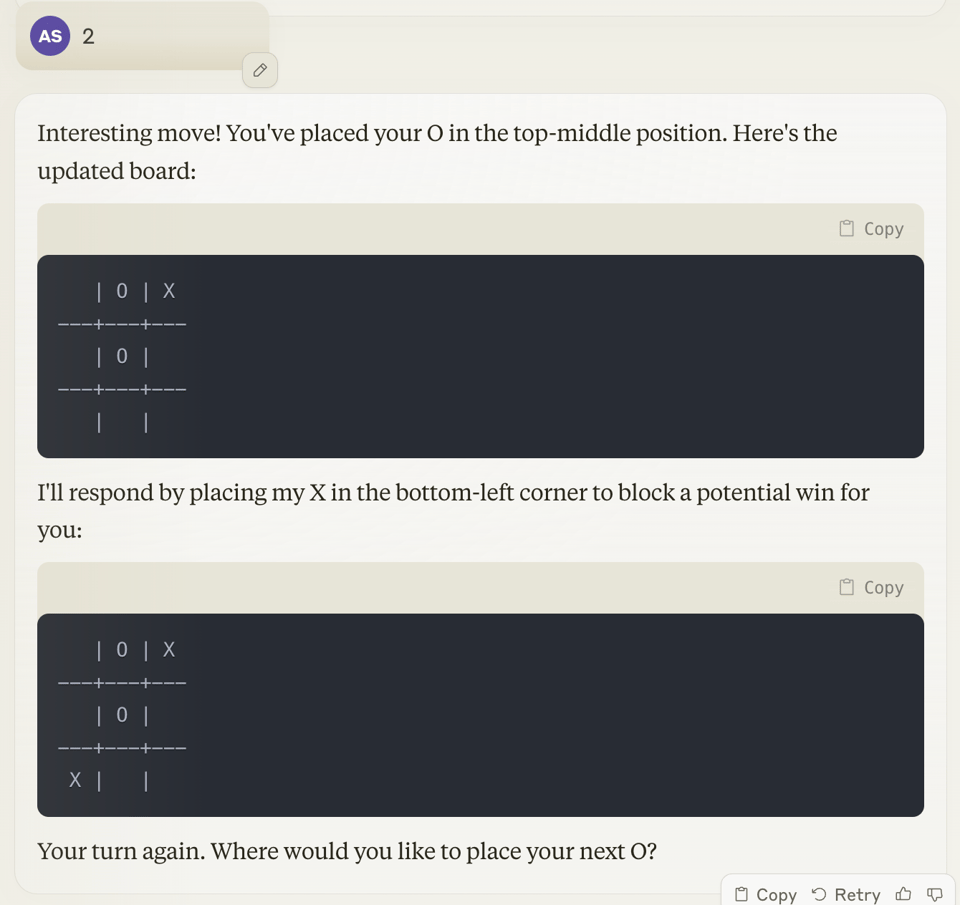Click the "Your turn again" question text
The width and height of the screenshot is (960, 905).
click(347, 851)
